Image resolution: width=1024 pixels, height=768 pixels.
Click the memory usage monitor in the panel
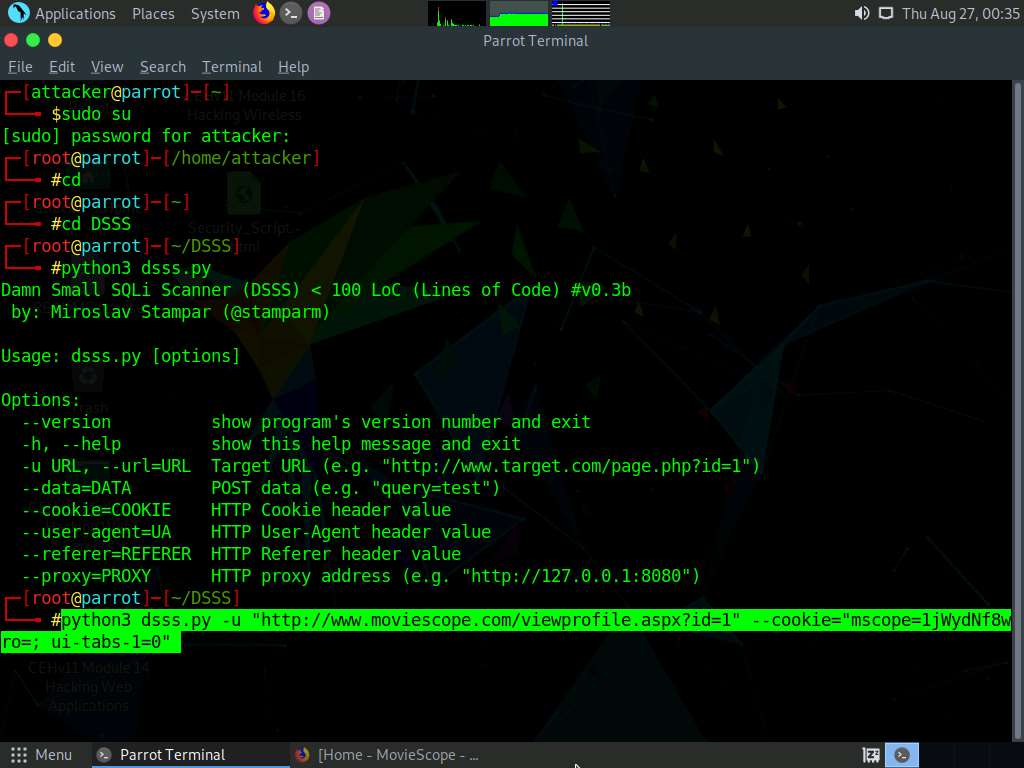[519, 13]
